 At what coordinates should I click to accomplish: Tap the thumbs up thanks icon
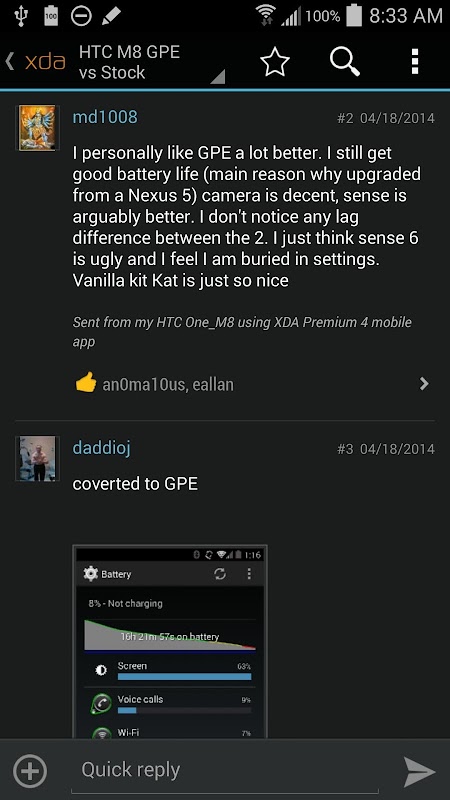click(x=85, y=382)
